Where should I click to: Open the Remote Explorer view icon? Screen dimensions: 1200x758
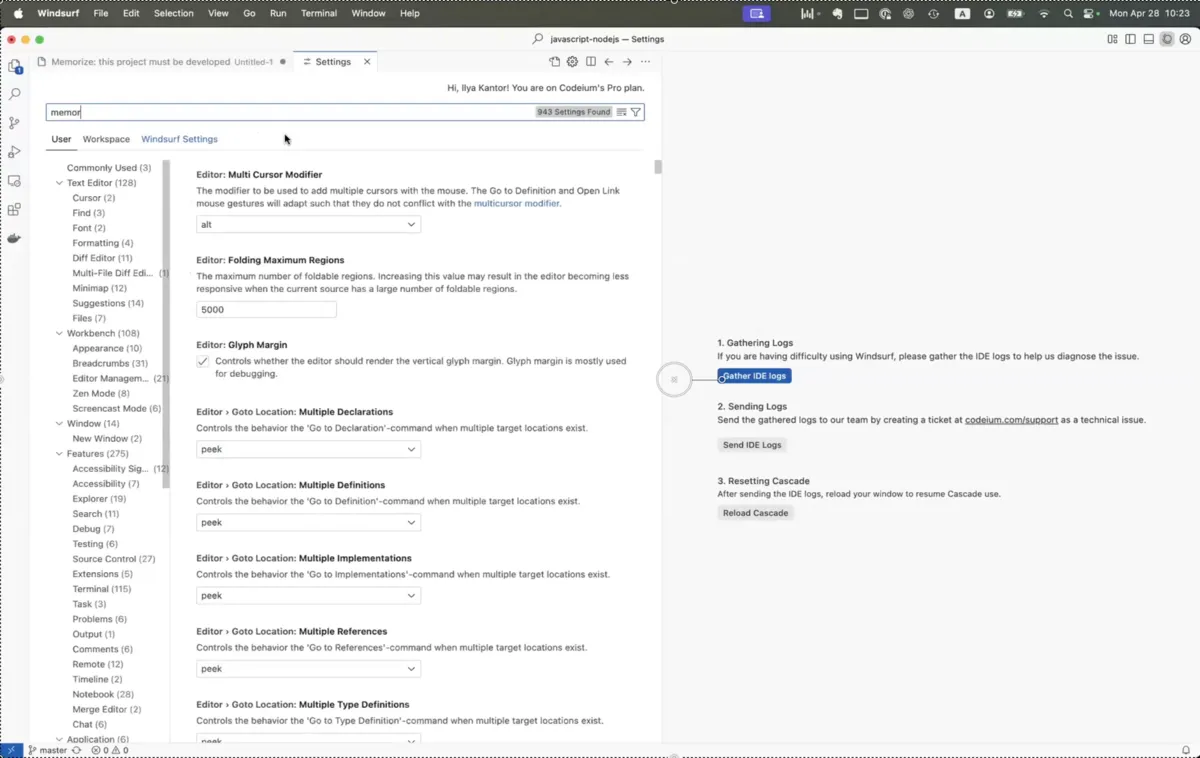click(x=14, y=181)
